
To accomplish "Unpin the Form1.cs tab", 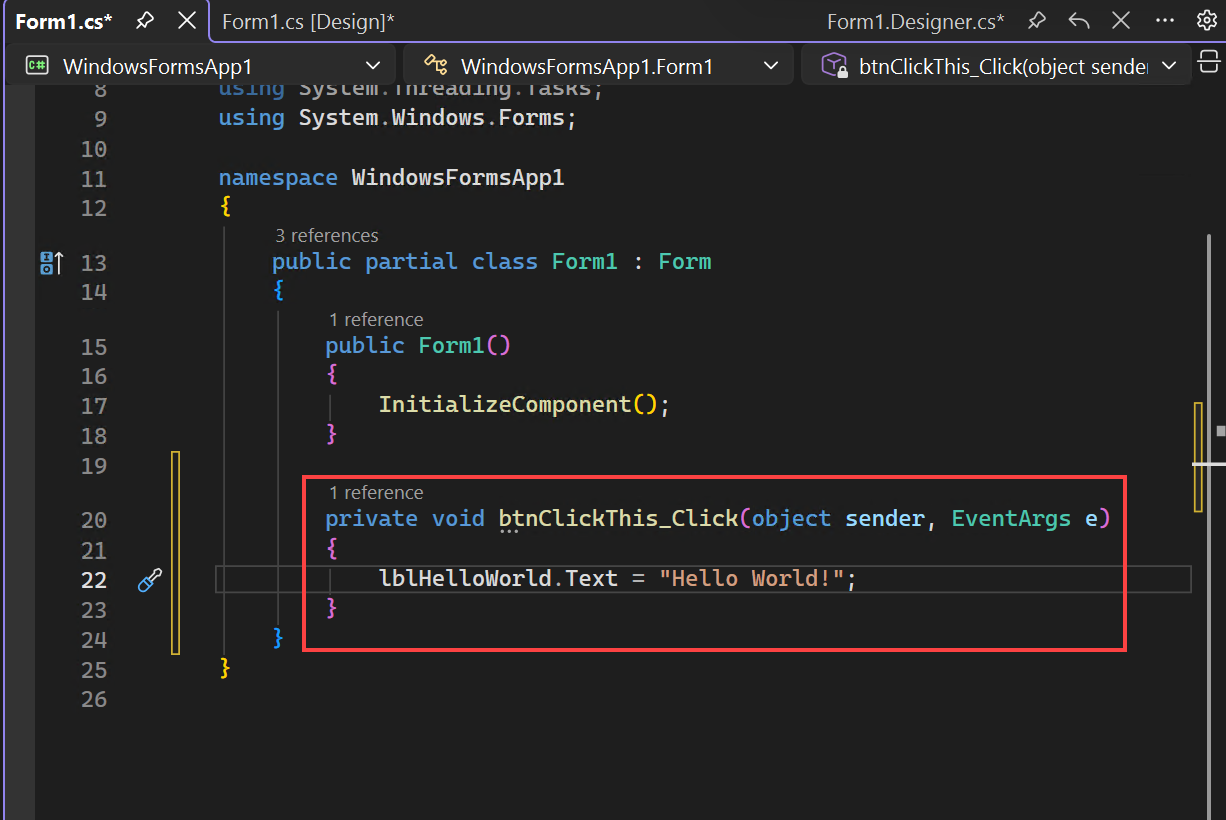I will point(143,19).
